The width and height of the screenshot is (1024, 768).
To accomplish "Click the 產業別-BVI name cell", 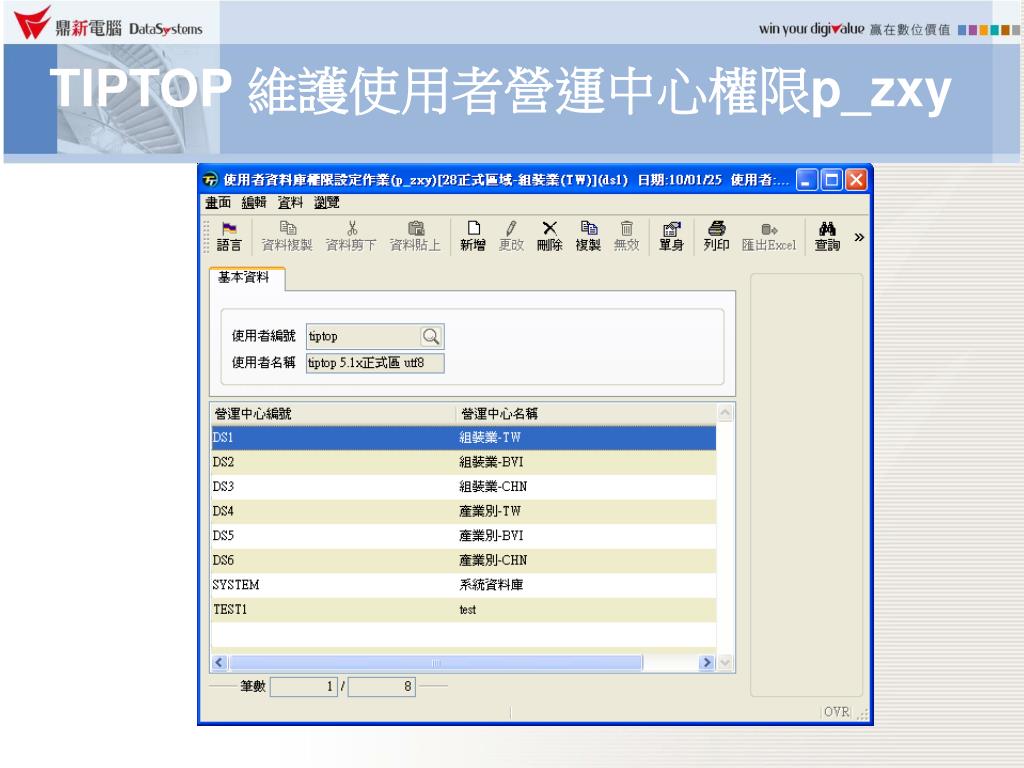I will pos(491,536).
